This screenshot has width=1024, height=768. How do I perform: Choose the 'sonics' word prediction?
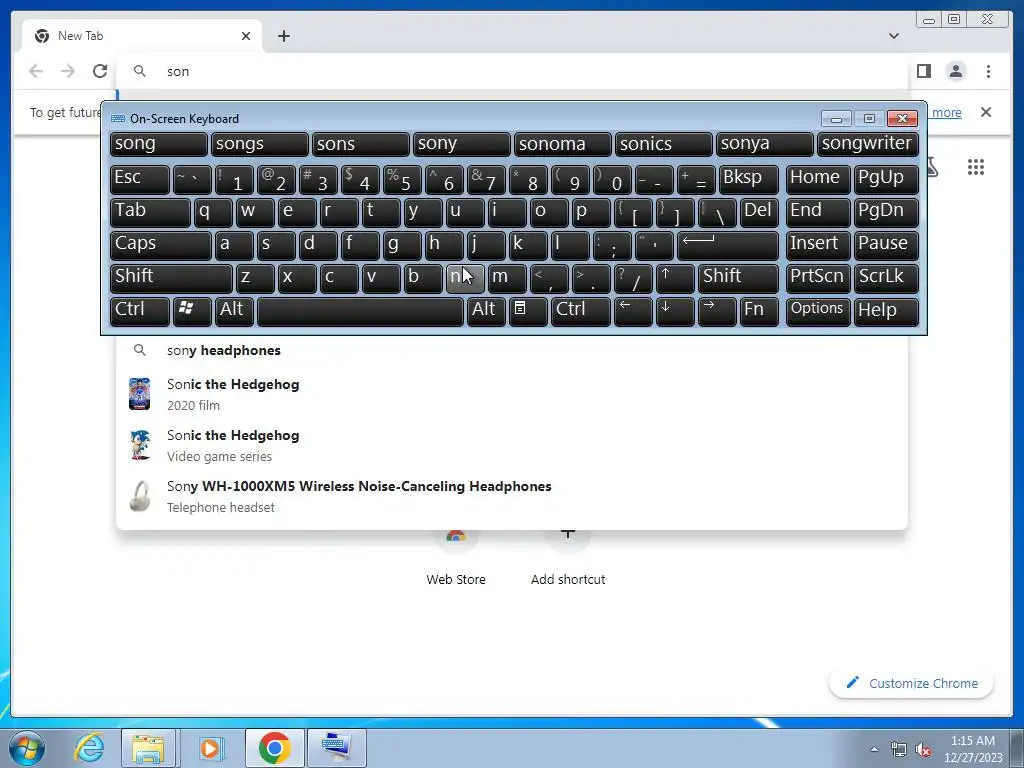pyautogui.click(x=664, y=144)
